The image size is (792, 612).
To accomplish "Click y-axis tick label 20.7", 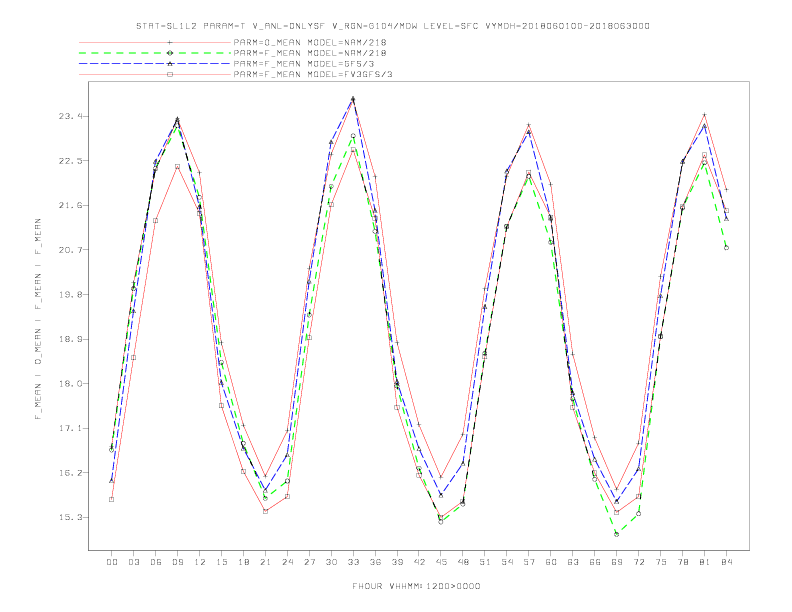I will (70, 250).
